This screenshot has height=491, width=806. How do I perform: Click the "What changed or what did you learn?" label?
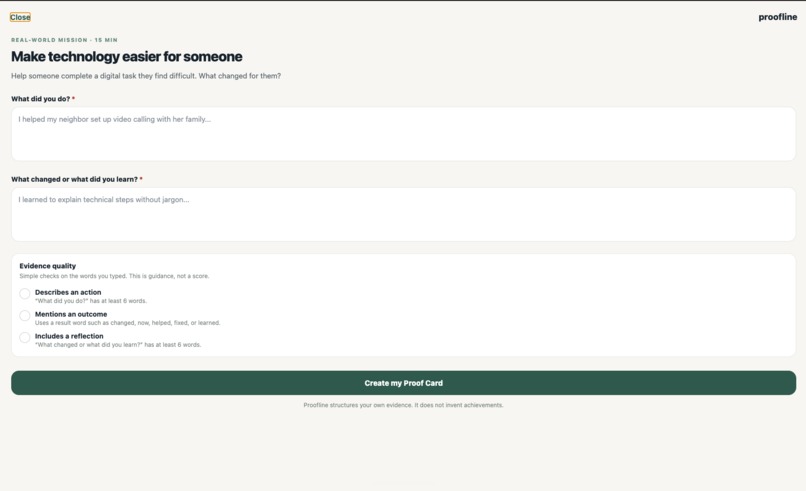click(x=77, y=179)
